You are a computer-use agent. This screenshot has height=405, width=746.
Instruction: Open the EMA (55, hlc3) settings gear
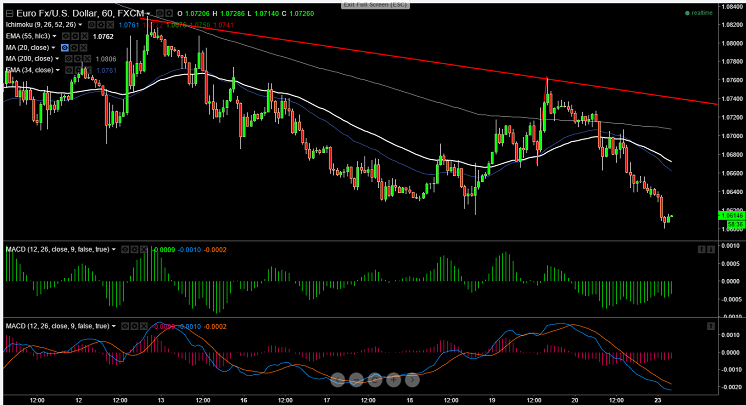point(75,36)
